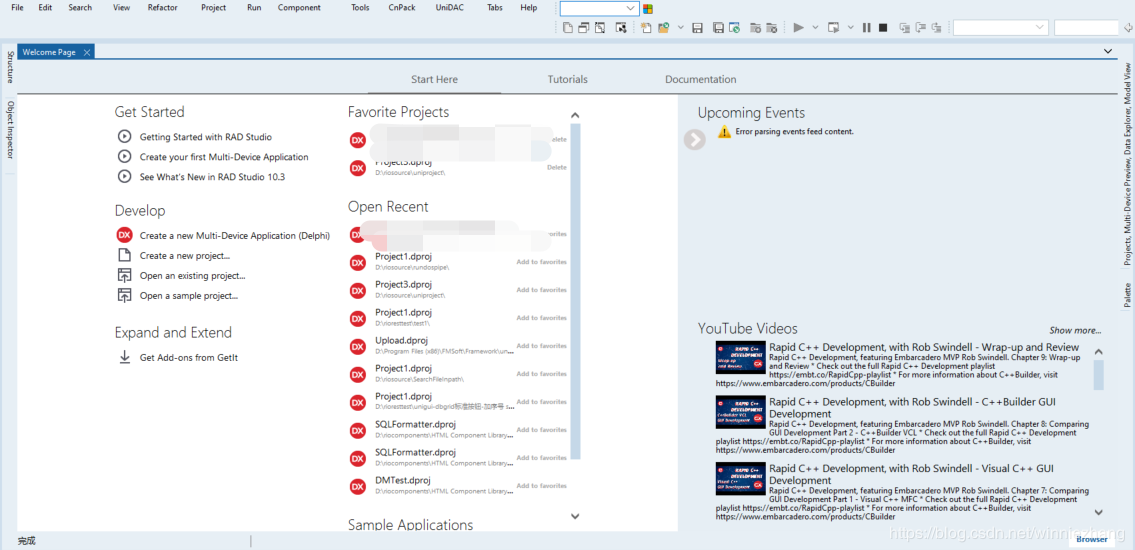Open the UniDAC menu
Viewport: 1135px width, 550px height.
tap(450, 8)
